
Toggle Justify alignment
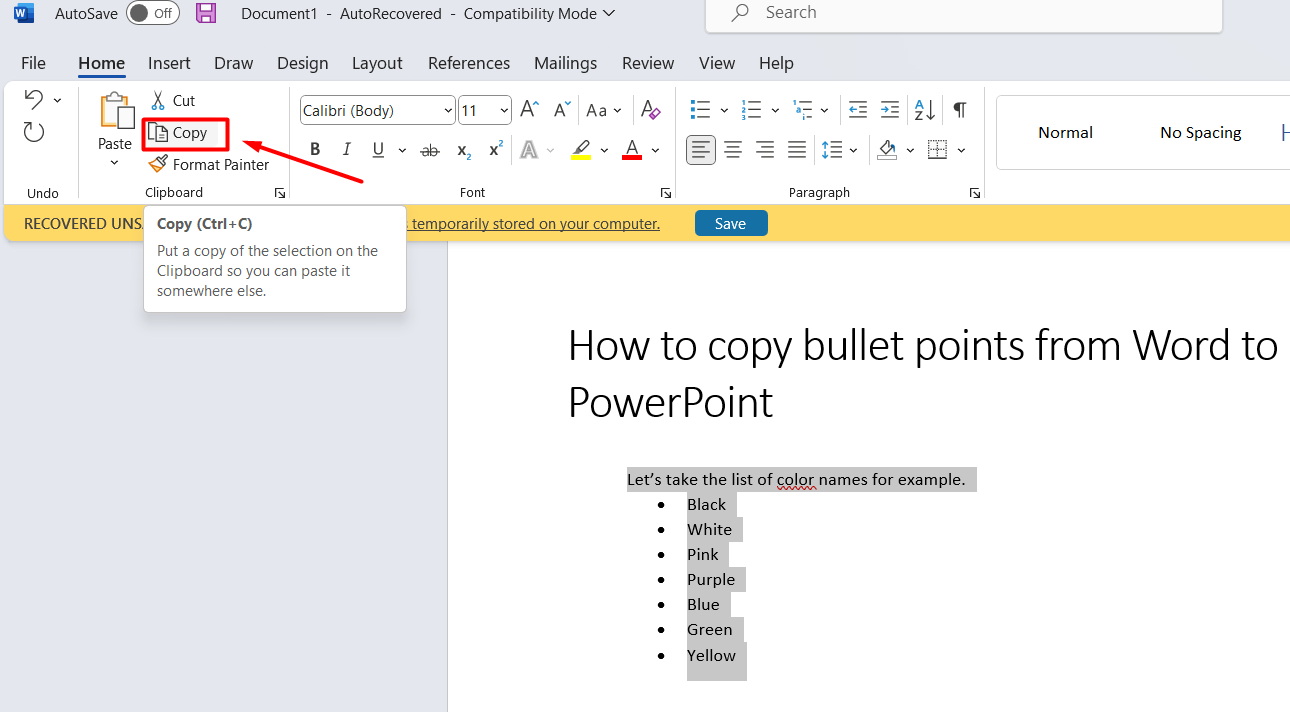click(x=797, y=150)
